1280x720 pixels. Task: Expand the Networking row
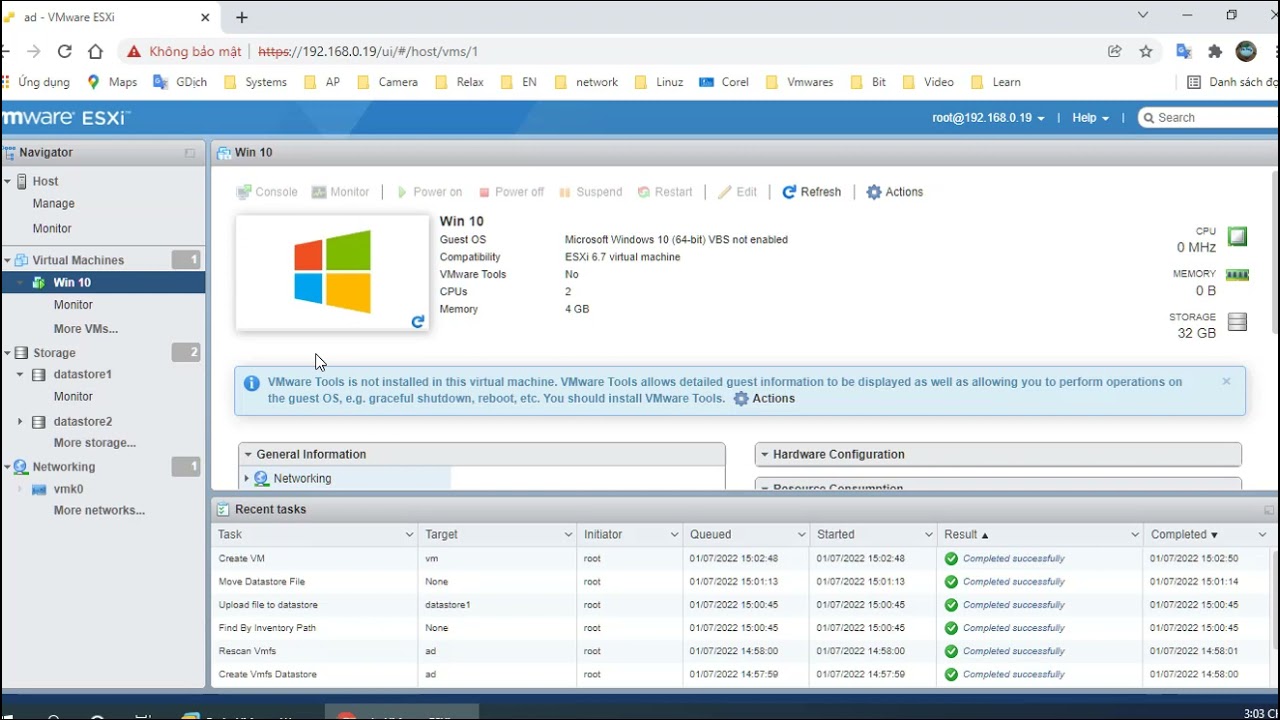tap(247, 479)
